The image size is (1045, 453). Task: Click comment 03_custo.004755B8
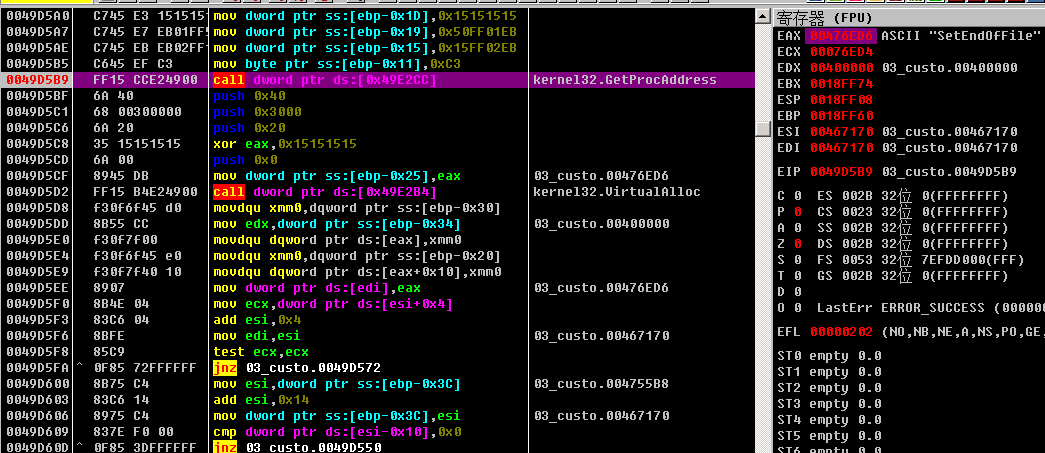(x=601, y=383)
